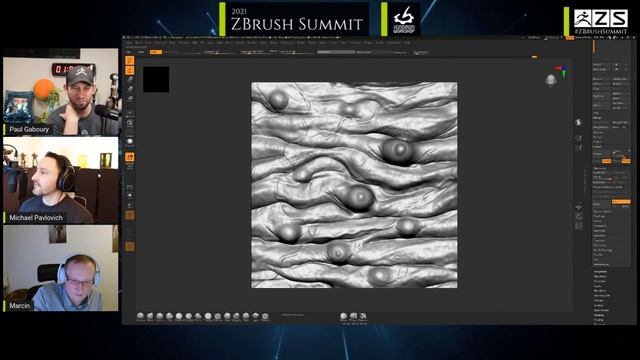
Task: Open the Document menu in ZBrush menu bar
Action: coord(160,42)
